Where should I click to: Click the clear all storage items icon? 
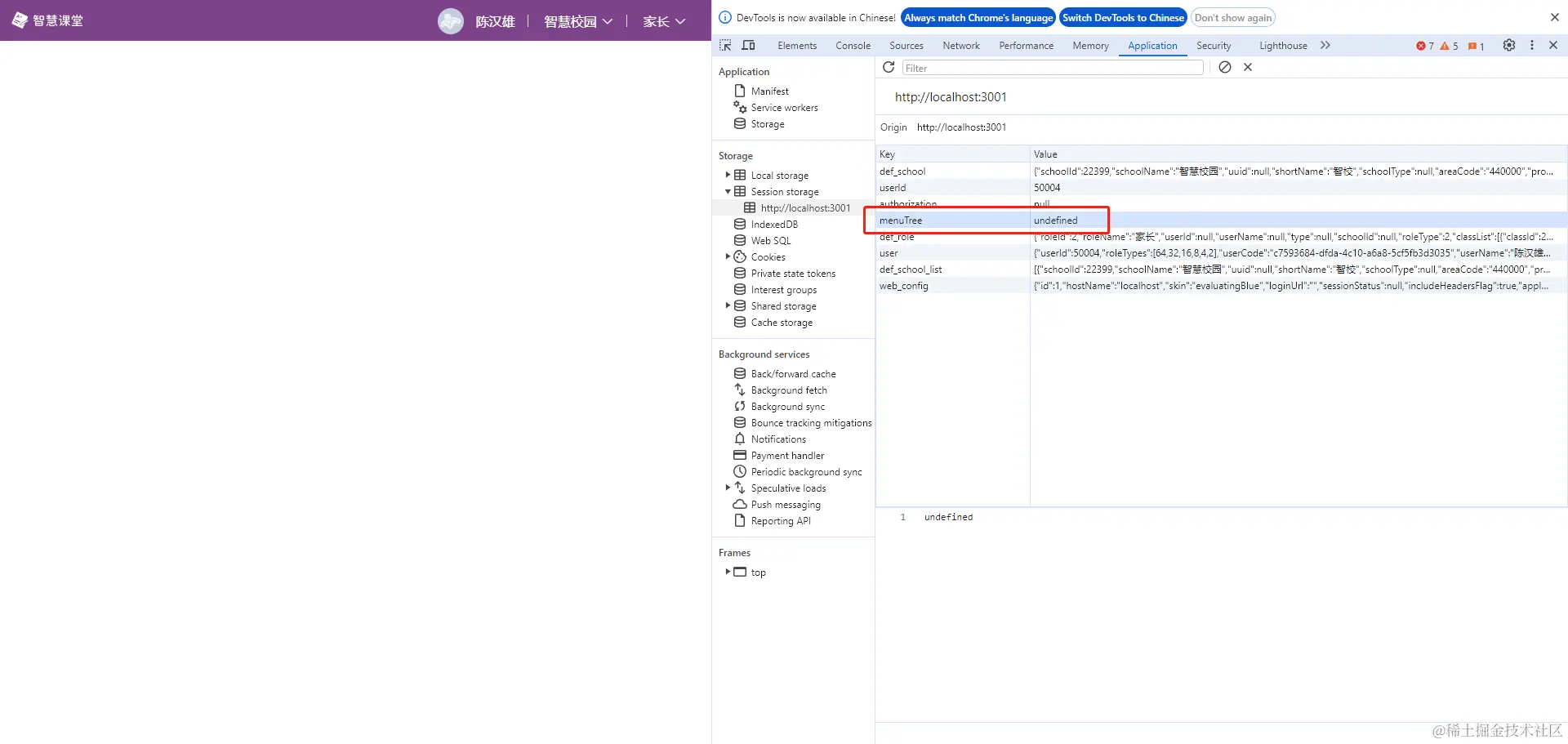click(1225, 68)
